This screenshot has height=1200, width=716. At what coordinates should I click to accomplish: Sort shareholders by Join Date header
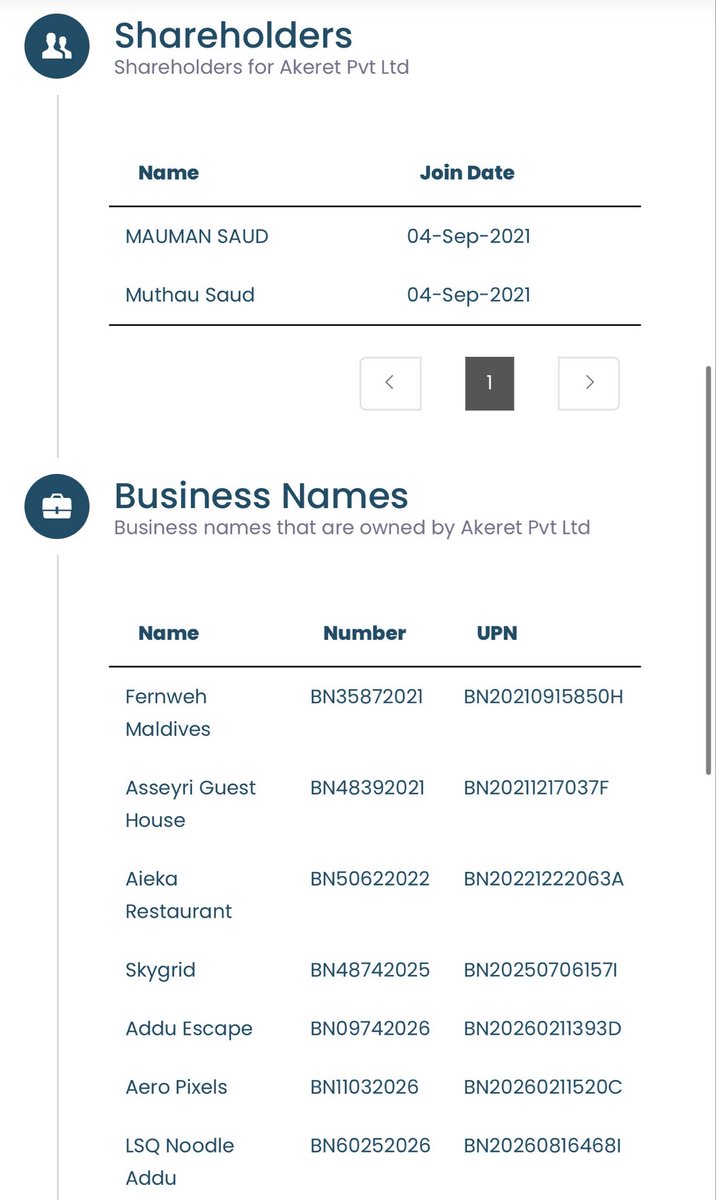(x=467, y=173)
